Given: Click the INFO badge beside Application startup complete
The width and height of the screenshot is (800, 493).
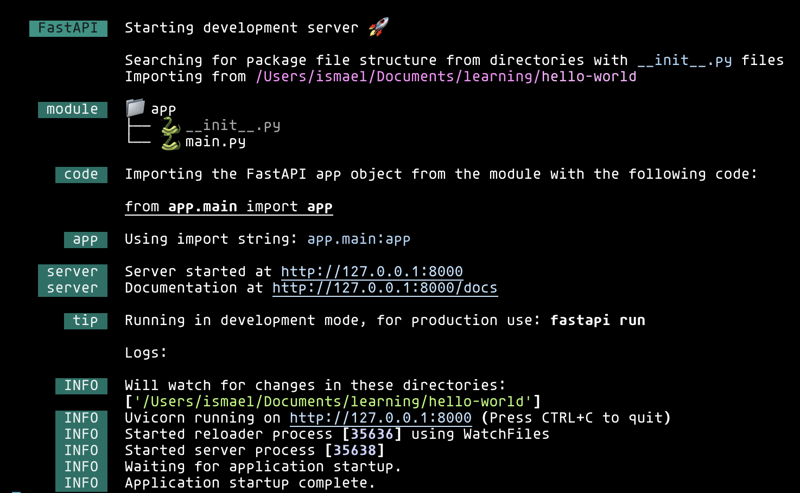Looking at the screenshot, I should click(81, 483).
